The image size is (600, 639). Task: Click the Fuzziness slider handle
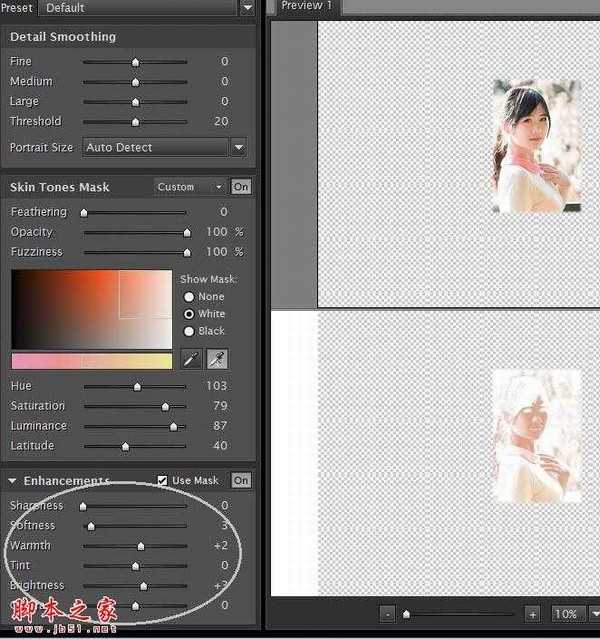(187, 252)
